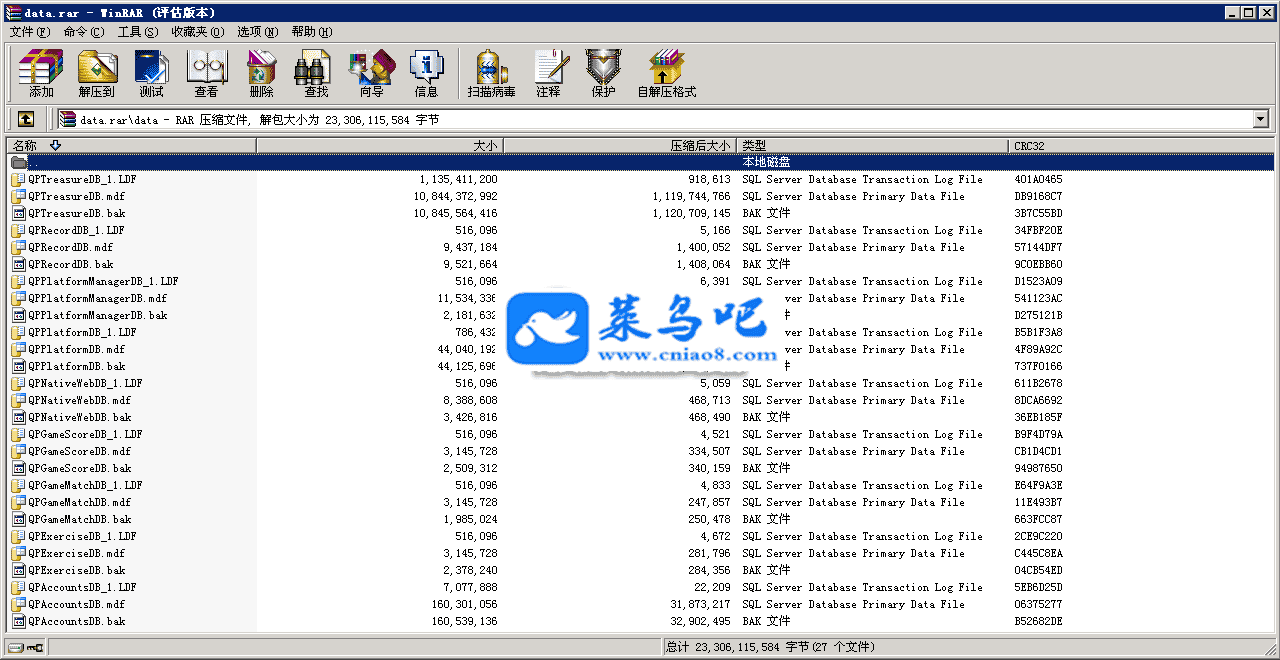Screen dimensions: 1280x660
Task: Select the QPAccountsDB.bak file row
Action: [x=77, y=622]
